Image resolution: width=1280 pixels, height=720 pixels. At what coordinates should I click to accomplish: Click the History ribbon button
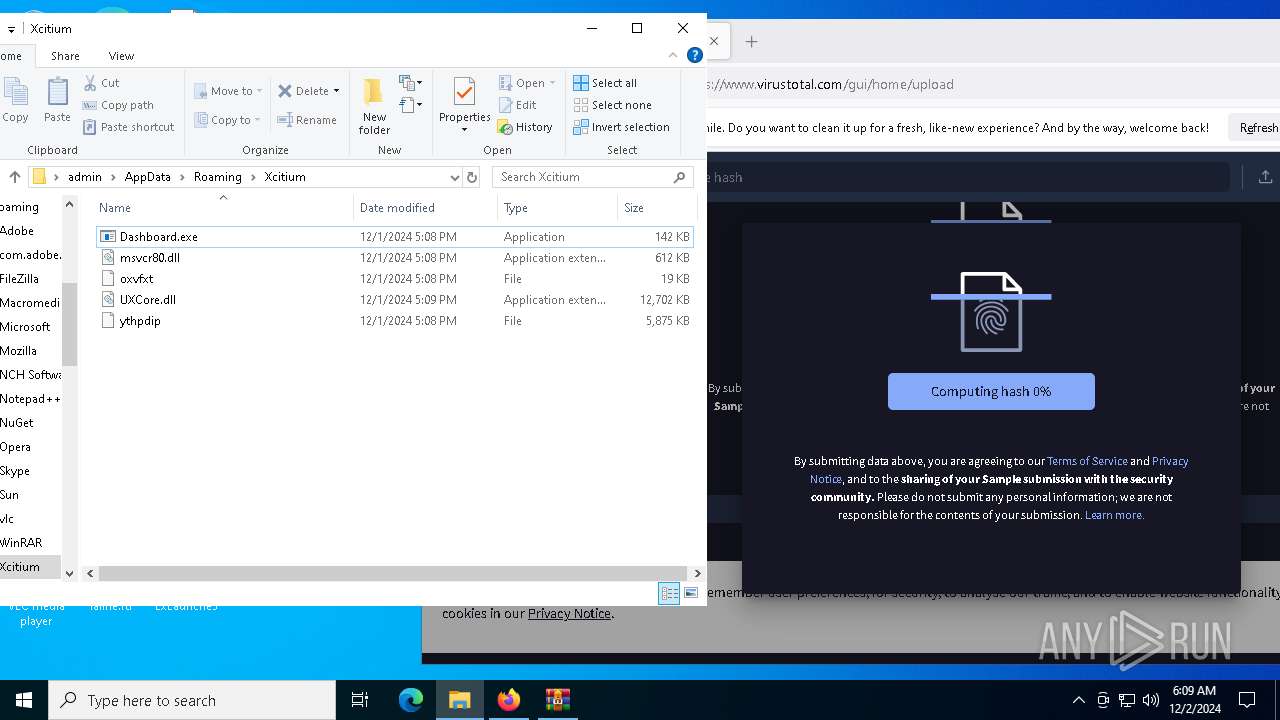tap(526, 127)
